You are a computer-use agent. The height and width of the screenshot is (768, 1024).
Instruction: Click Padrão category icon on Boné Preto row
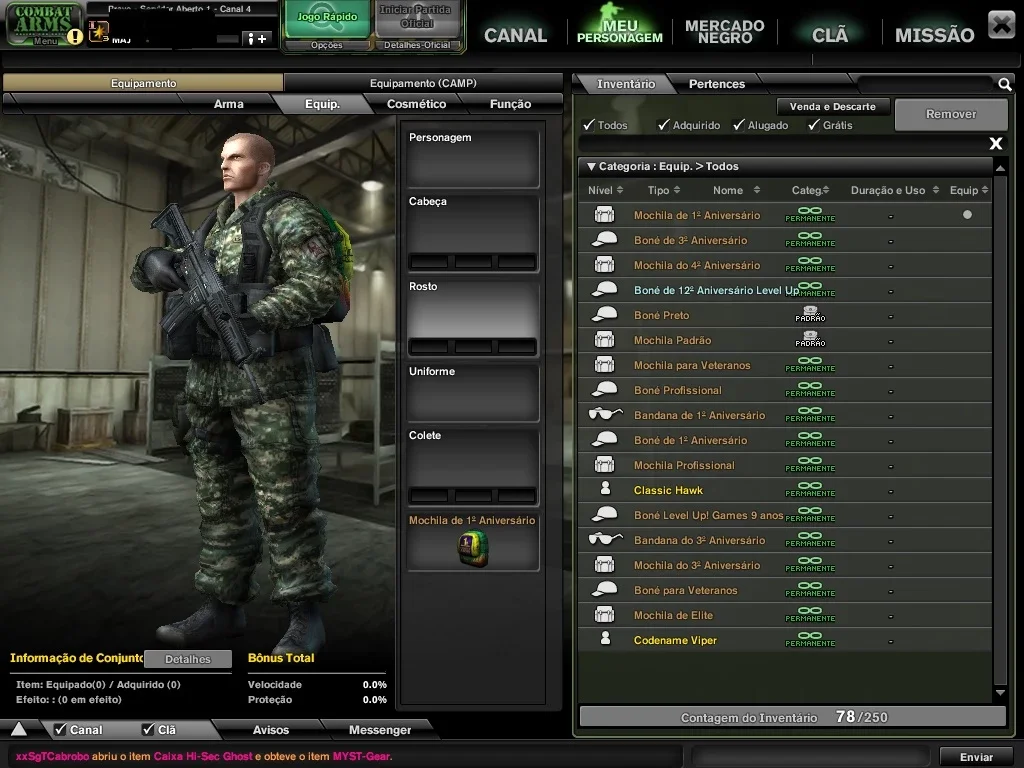coord(810,314)
